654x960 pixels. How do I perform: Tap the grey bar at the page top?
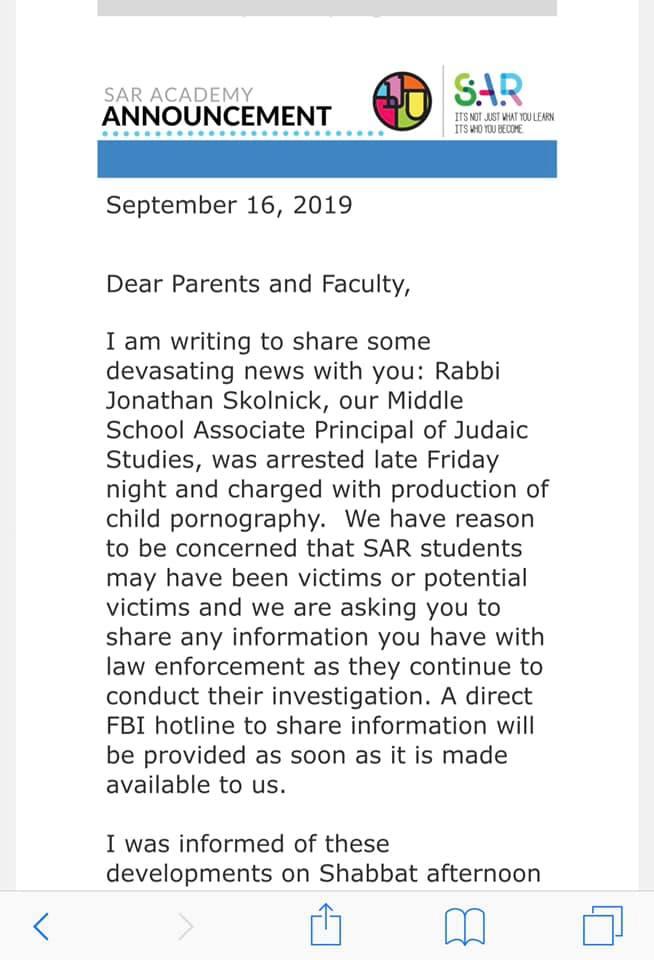326,7
